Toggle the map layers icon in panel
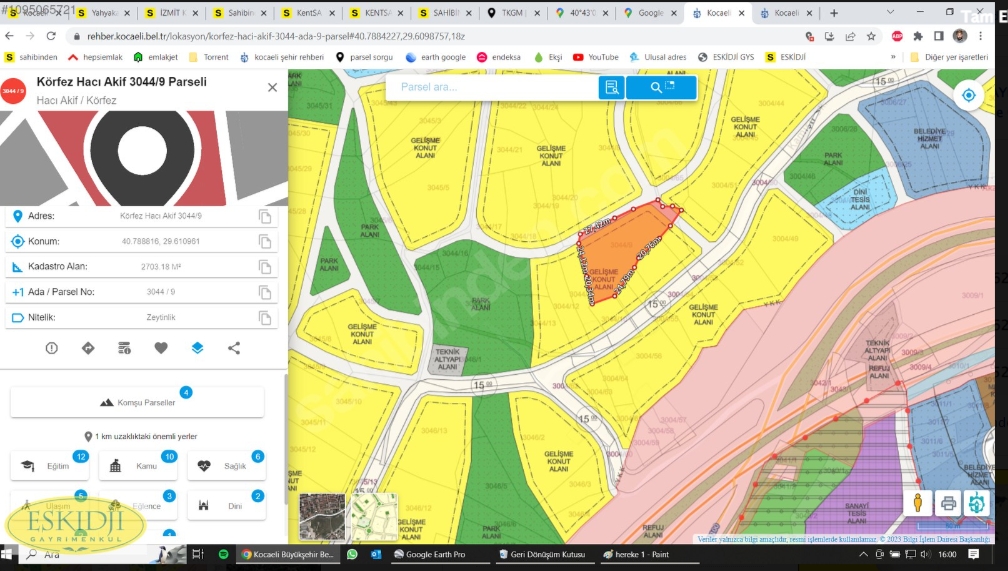Image resolution: width=1008 pixels, height=571 pixels. pos(197,348)
